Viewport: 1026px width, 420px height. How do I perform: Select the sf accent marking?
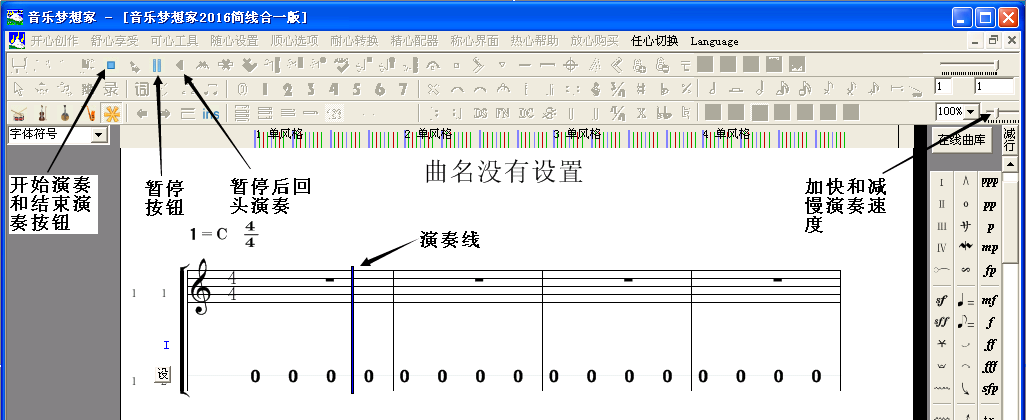click(x=941, y=301)
